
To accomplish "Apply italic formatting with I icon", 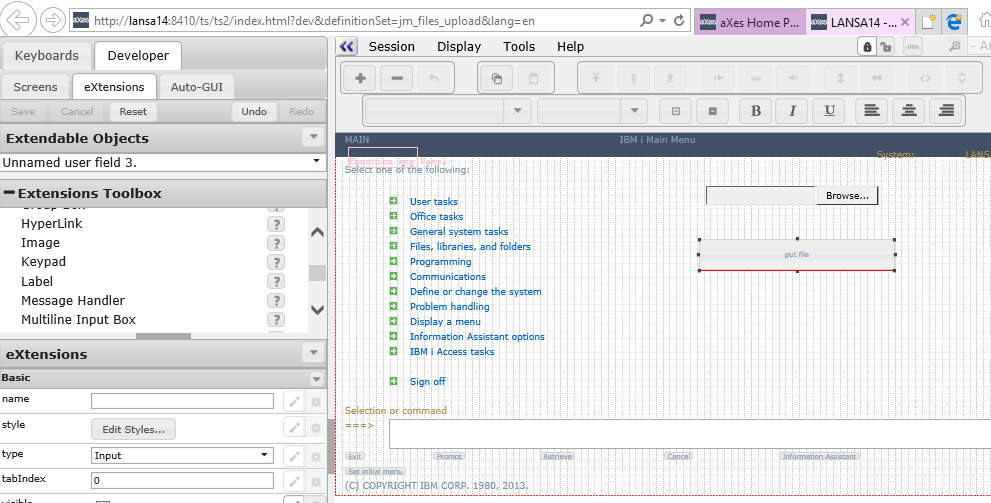I will (793, 110).
